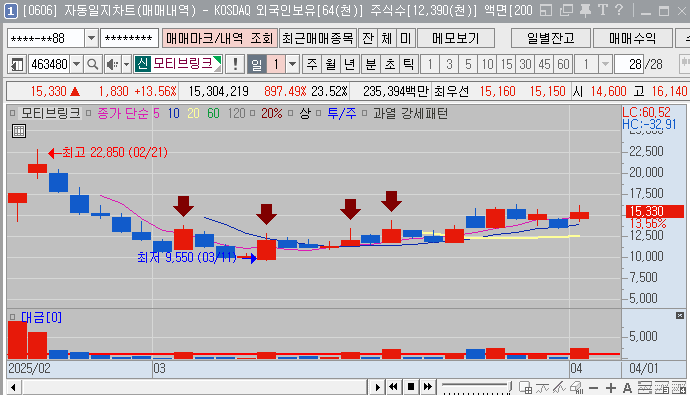
Task: Open the stock search magnifier
Action: tap(92, 65)
